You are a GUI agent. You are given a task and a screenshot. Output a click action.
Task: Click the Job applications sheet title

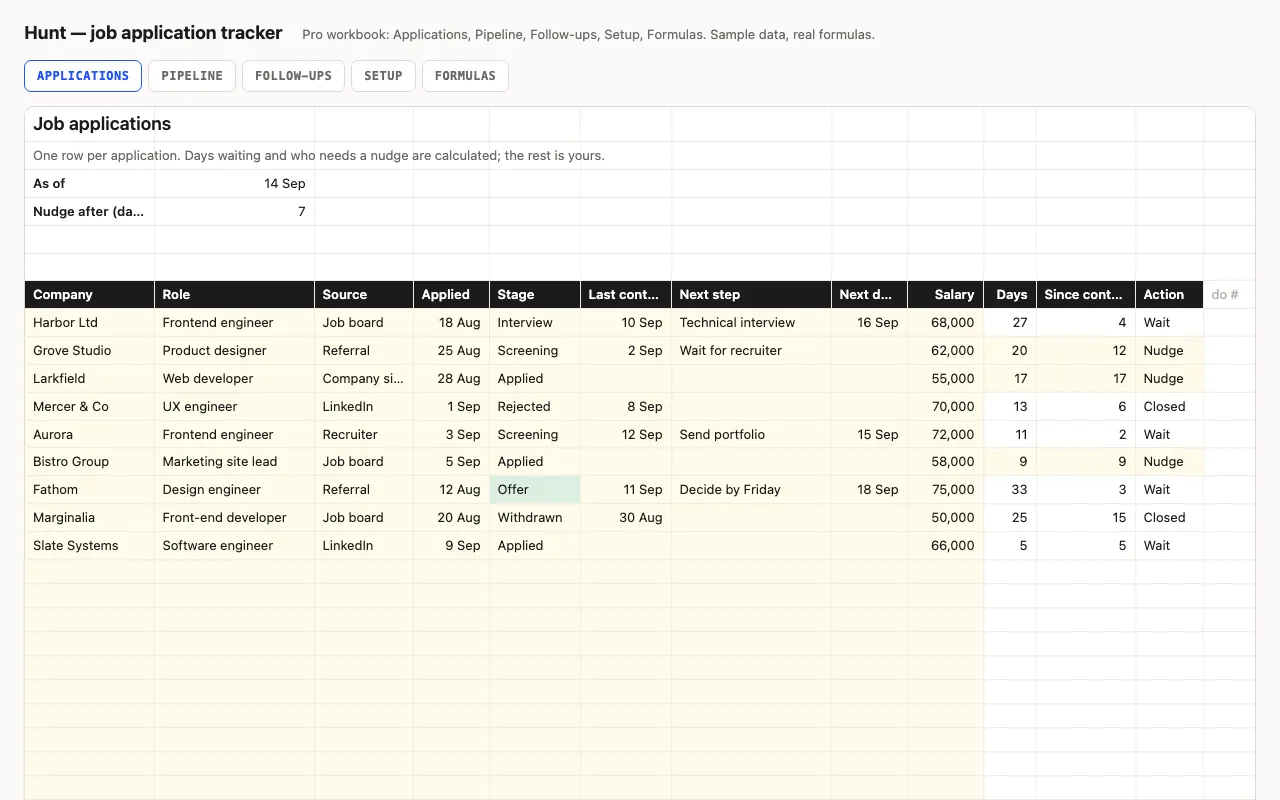coord(102,124)
